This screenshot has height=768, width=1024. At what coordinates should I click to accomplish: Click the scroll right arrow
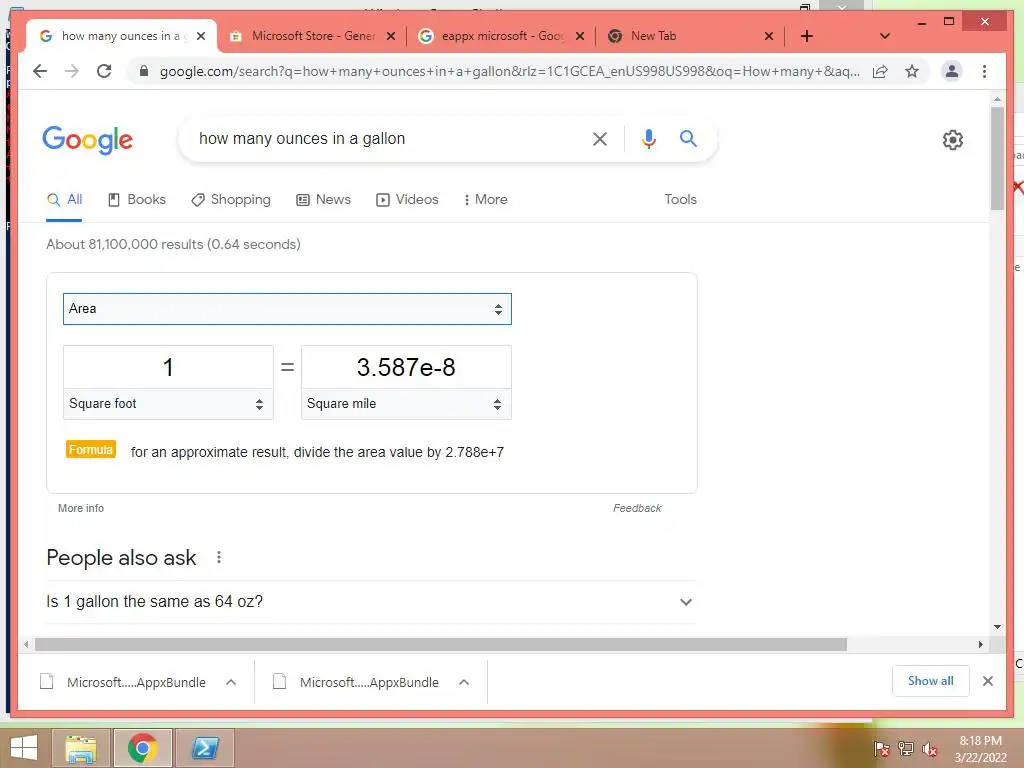coord(980,645)
